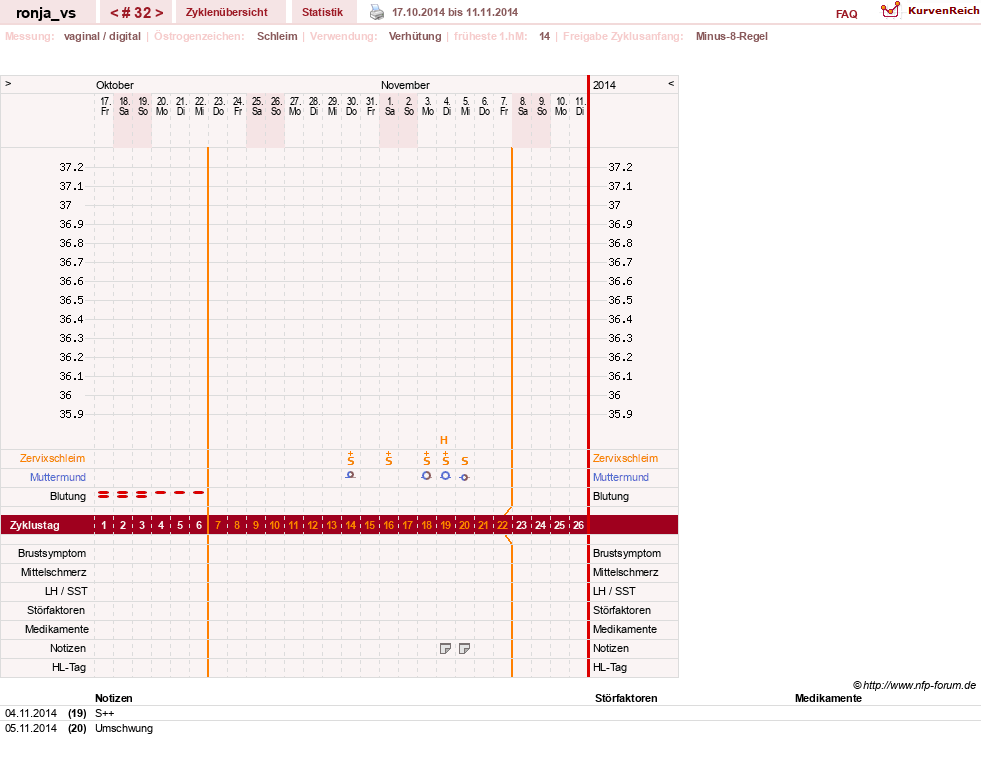Open the note icon on cycle day 20

464,649
